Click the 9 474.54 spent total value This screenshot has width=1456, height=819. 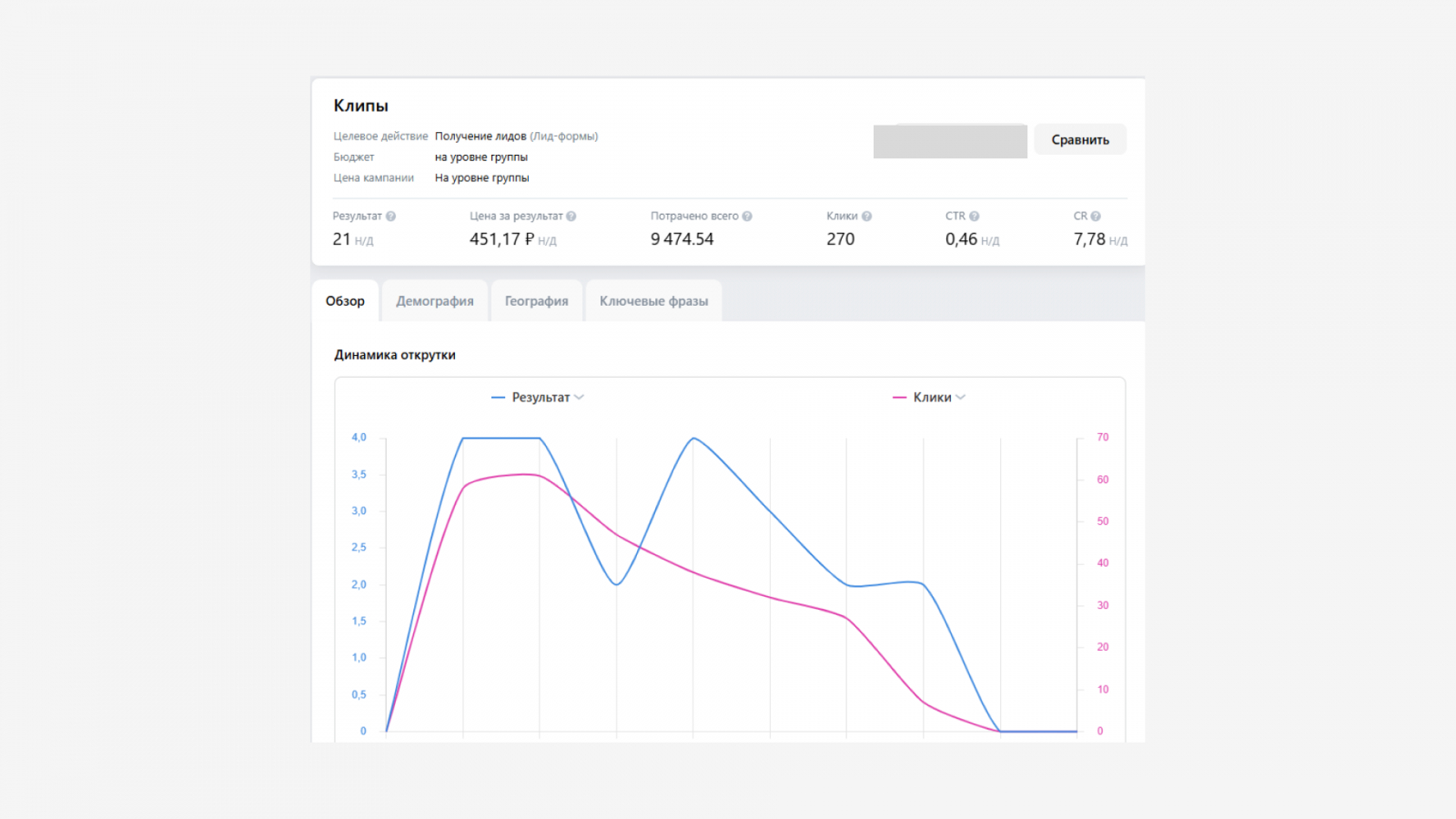682,239
